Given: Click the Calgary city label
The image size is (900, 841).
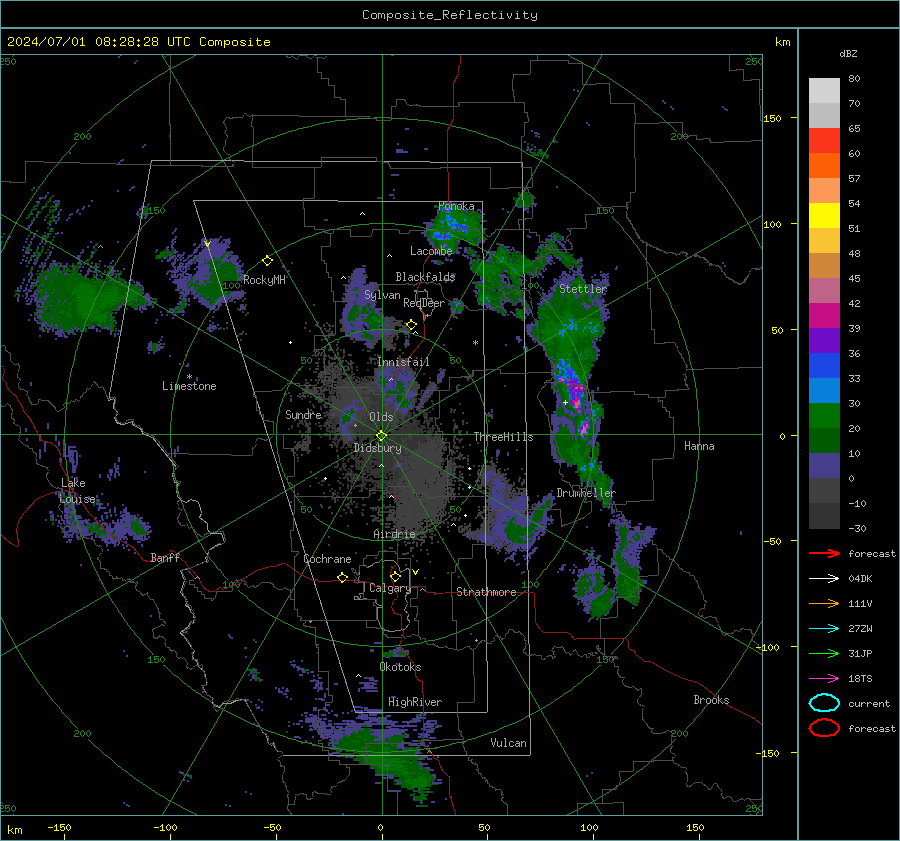Looking at the screenshot, I should (390, 588).
